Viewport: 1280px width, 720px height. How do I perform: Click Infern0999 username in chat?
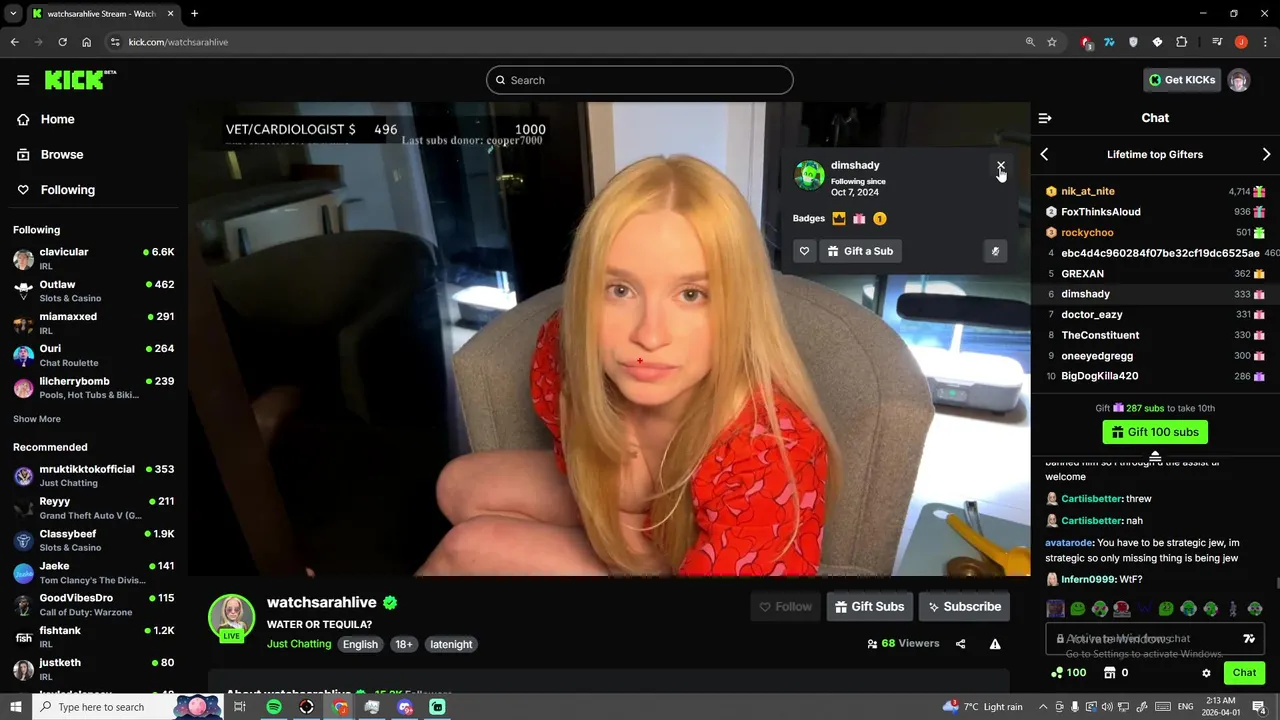pos(1087,580)
